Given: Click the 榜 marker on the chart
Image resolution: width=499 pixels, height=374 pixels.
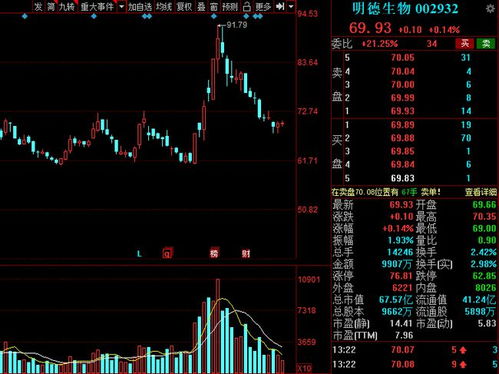Looking at the screenshot, I should (x=214, y=253).
